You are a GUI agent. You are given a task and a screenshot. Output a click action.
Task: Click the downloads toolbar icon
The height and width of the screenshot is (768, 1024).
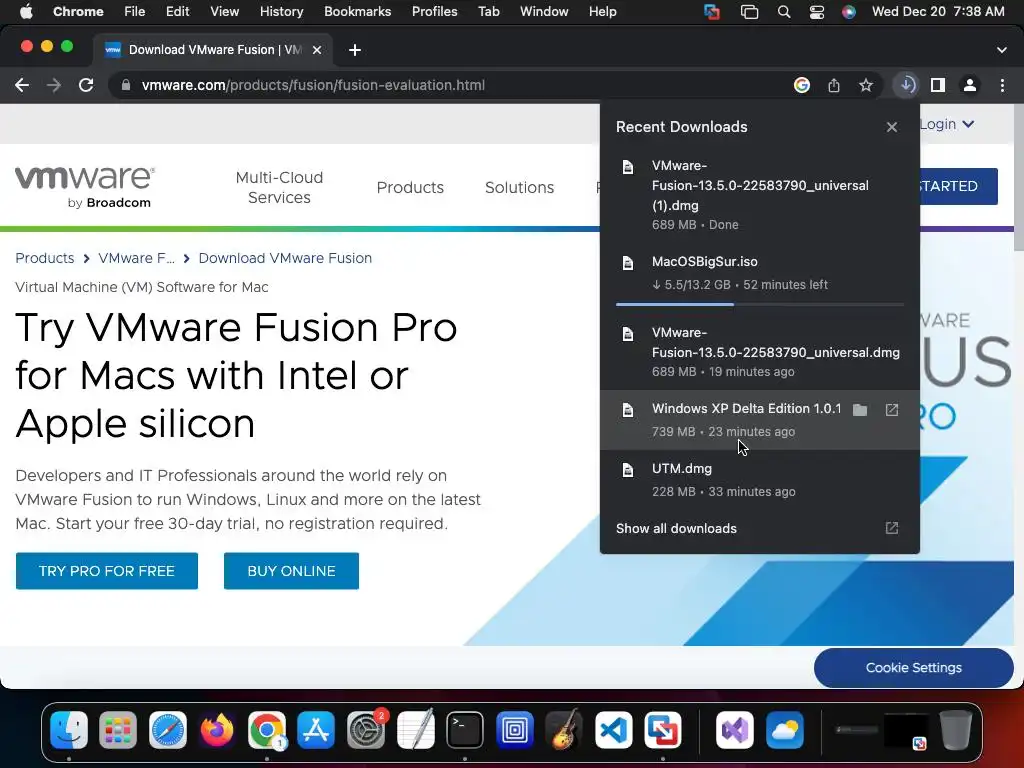pyautogui.click(x=906, y=85)
